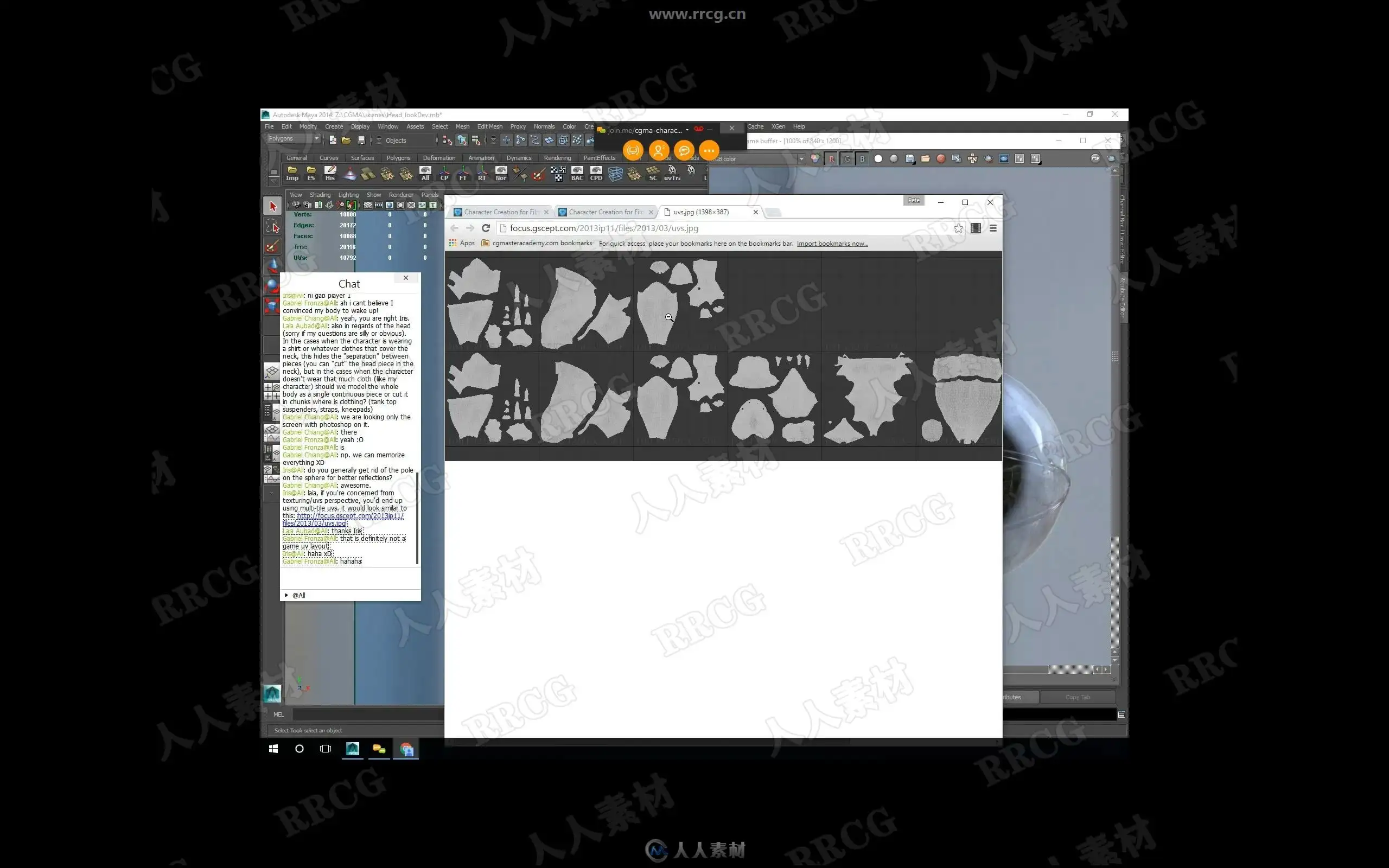
Task: Expand the join.me session name dropdown arrow
Action: click(x=687, y=130)
